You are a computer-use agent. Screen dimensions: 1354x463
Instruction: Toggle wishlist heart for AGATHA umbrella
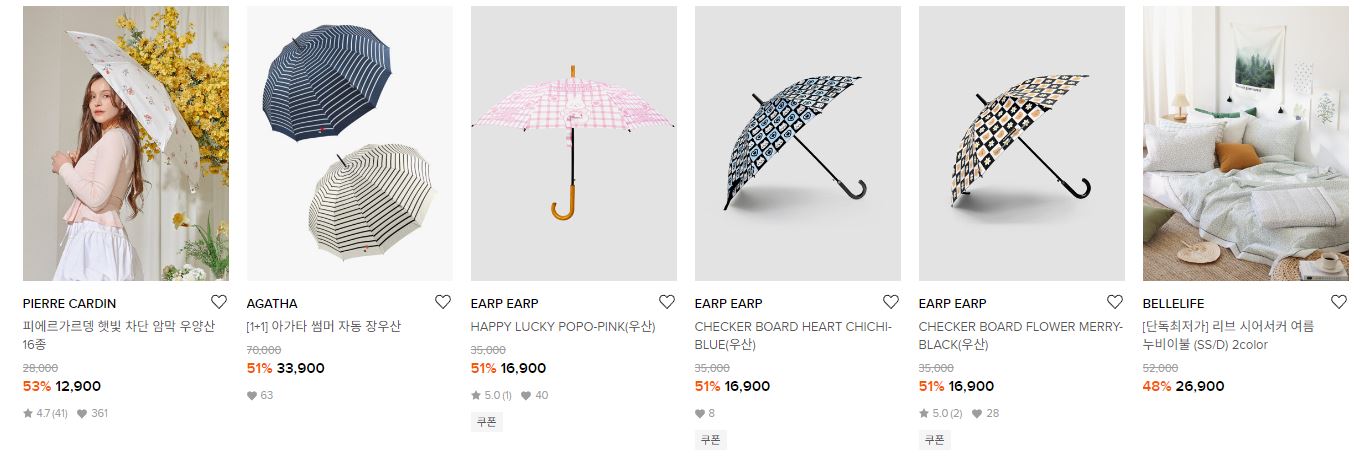coord(443,302)
